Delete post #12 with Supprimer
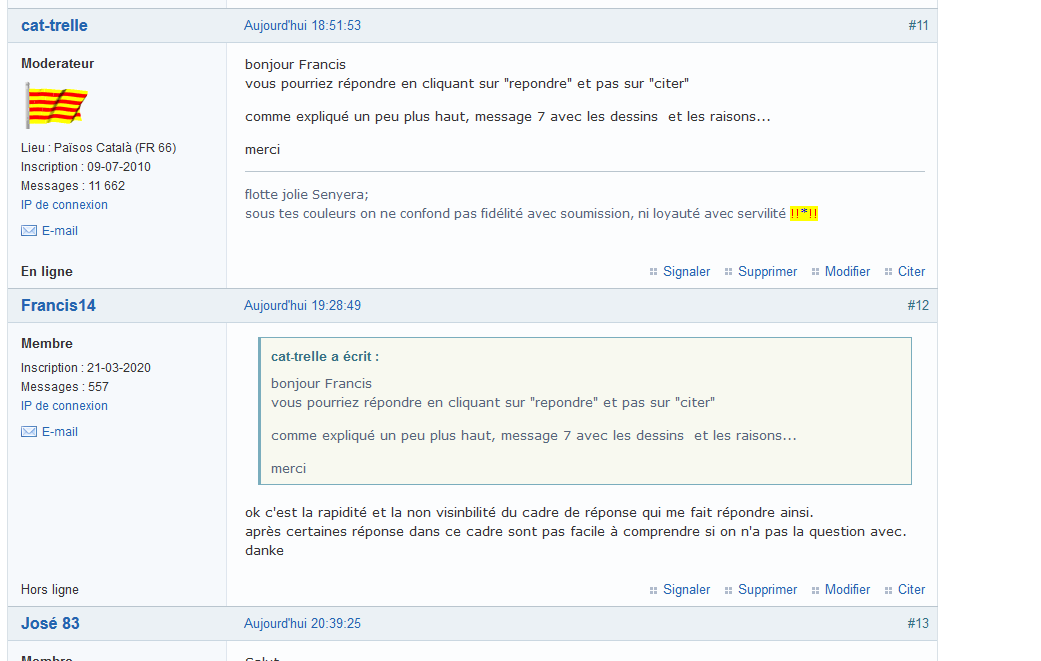The width and height of the screenshot is (1041, 661). (767, 589)
